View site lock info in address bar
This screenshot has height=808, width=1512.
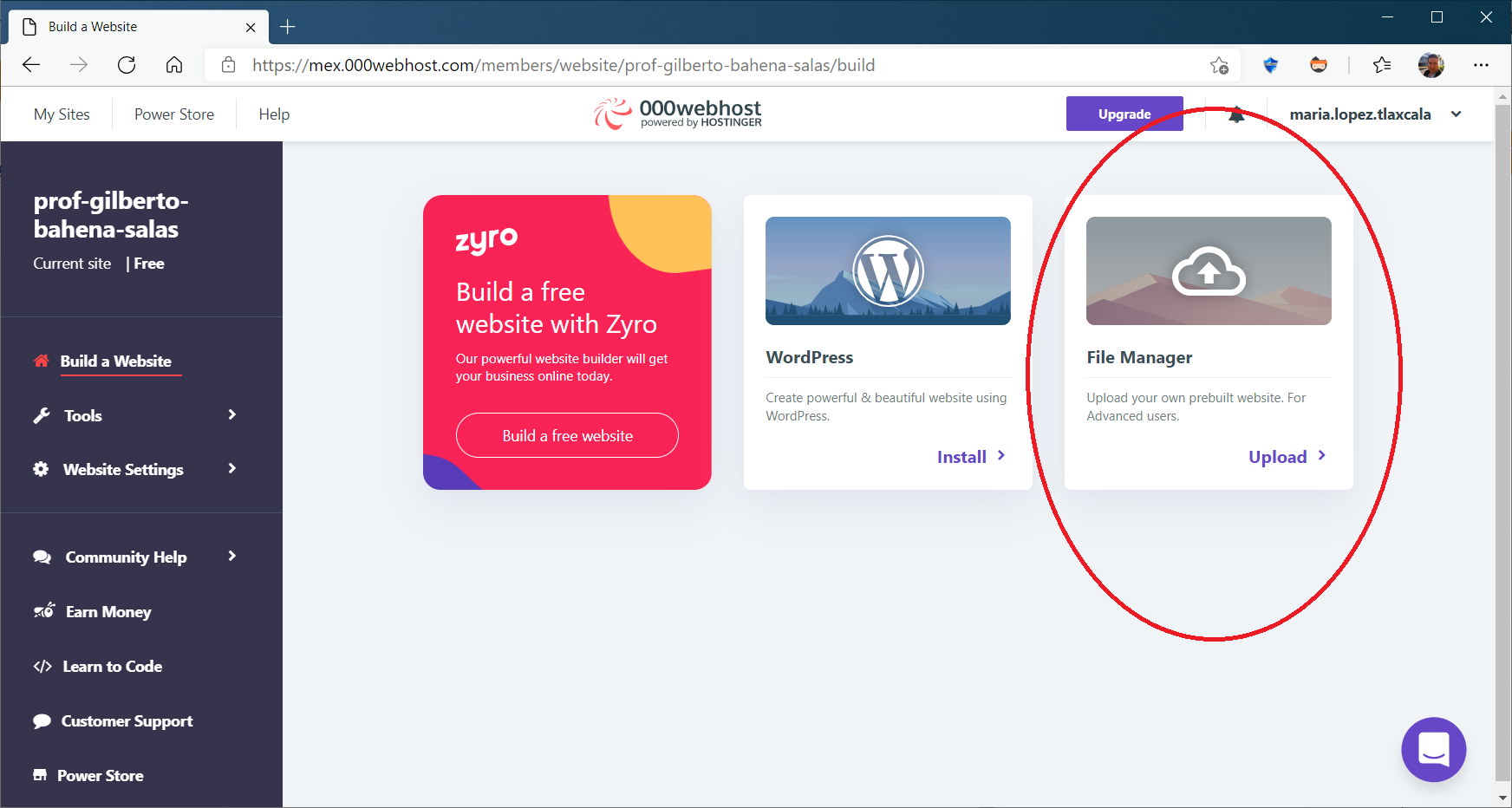(x=229, y=65)
